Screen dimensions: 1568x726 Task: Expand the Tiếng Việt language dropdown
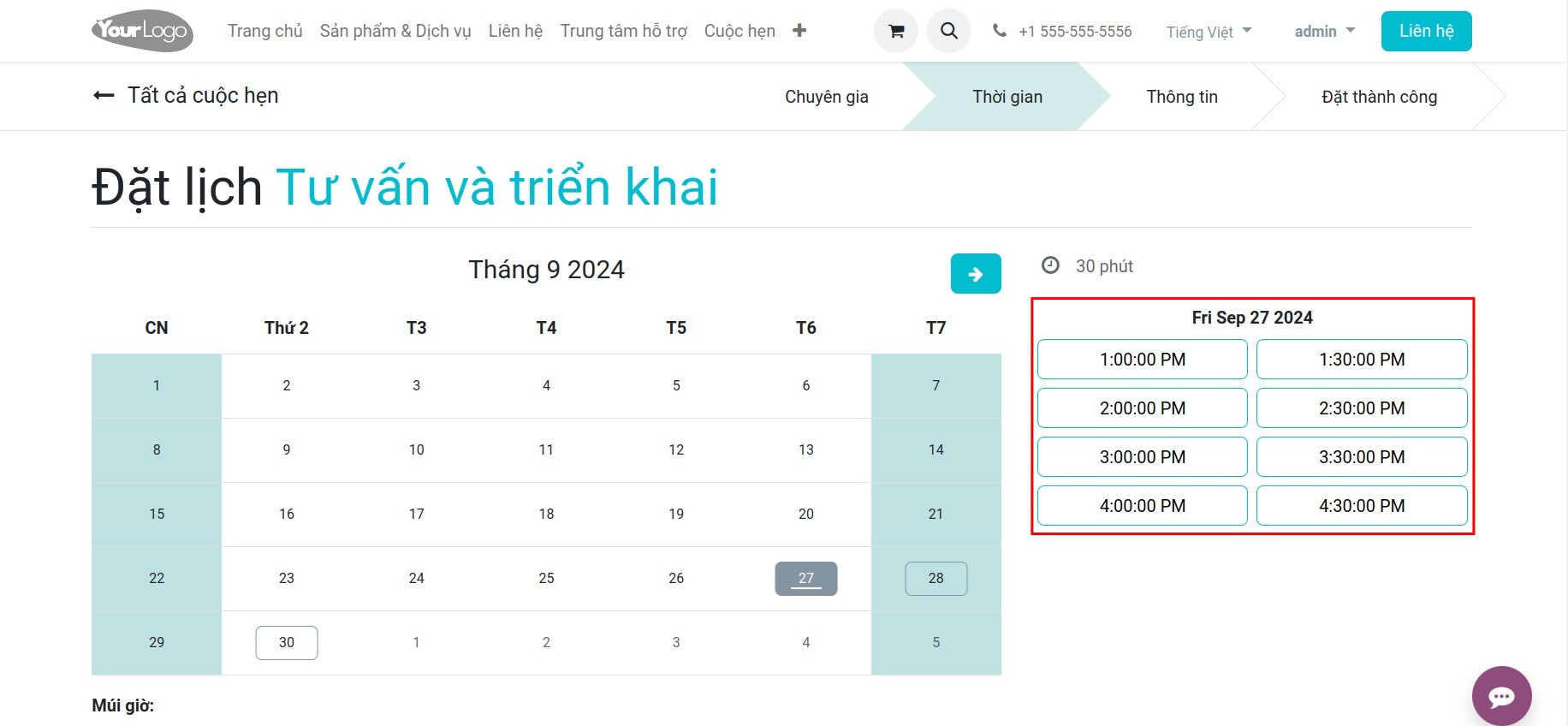coord(1209,32)
